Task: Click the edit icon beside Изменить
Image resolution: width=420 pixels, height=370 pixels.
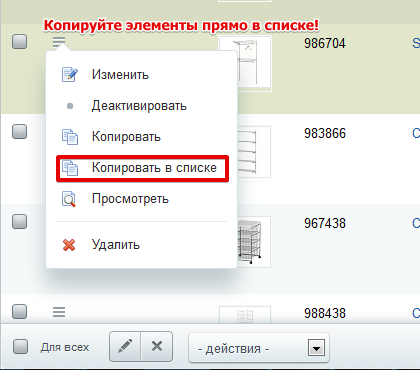Action: [x=70, y=75]
